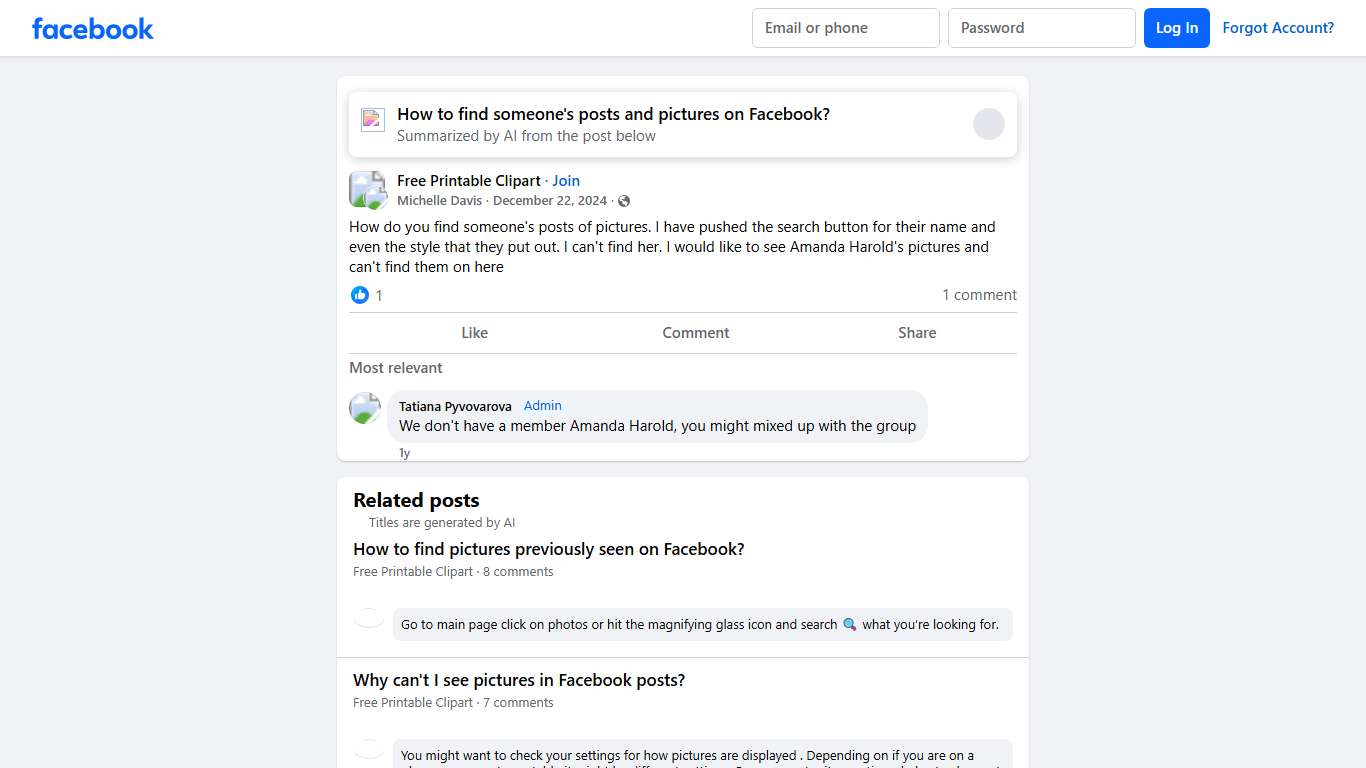Click the Password input field
This screenshot has width=1366, height=768.
(x=1041, y=28)
